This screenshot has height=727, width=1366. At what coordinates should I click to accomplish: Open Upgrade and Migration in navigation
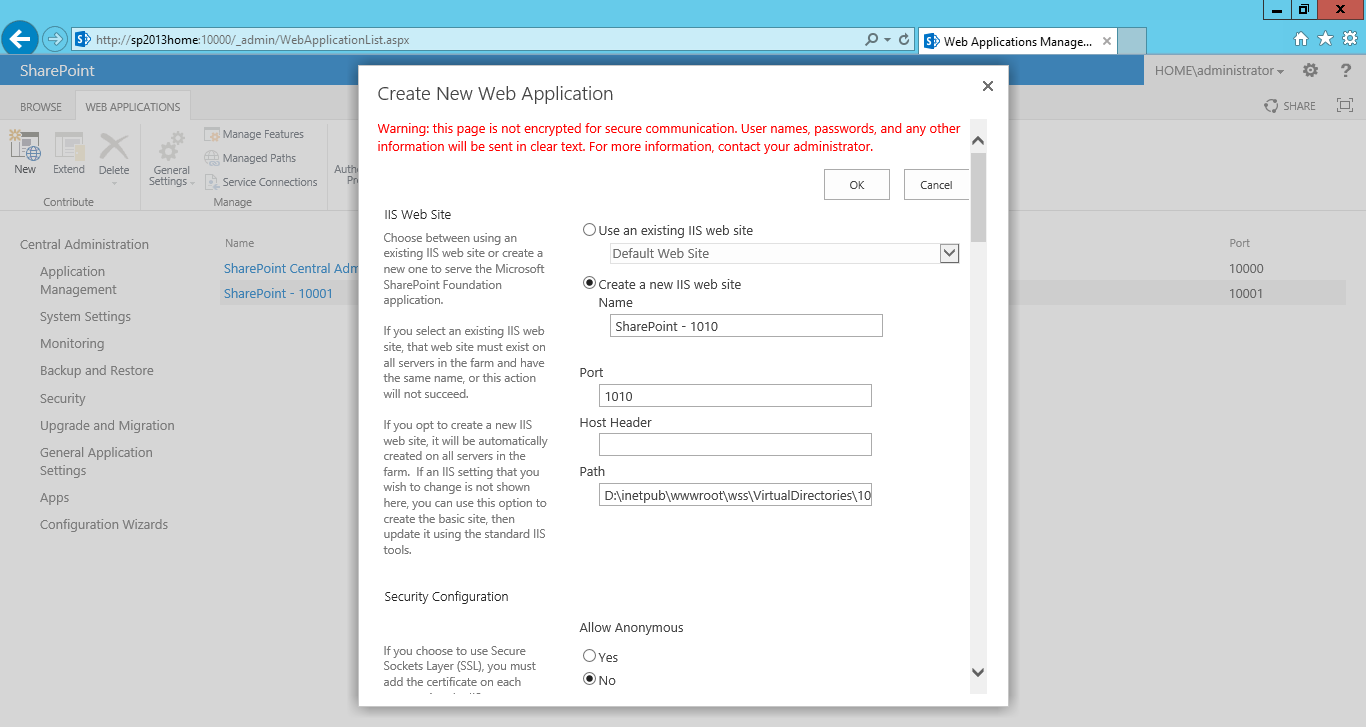click(107, 425)
